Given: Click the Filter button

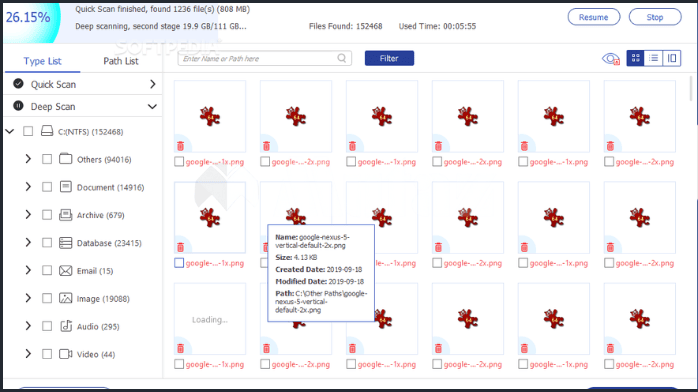Looking at the screenshot, I should [389, 58].
